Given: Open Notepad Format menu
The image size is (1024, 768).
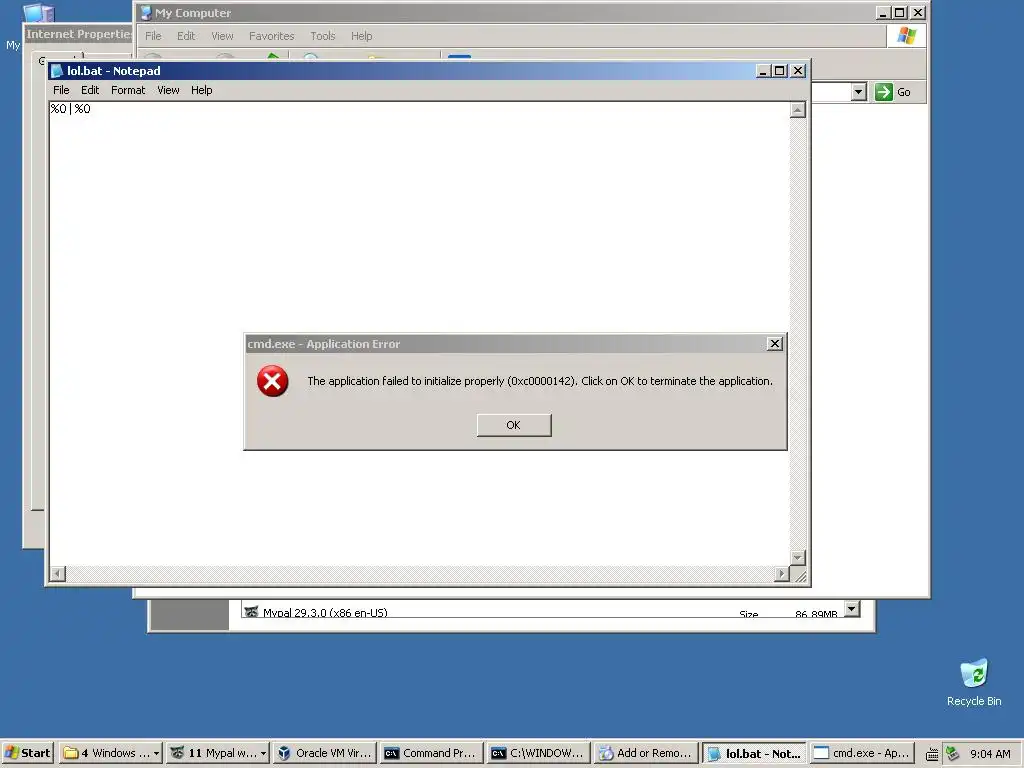Looking at the screenshot, I should pos(128,90).
